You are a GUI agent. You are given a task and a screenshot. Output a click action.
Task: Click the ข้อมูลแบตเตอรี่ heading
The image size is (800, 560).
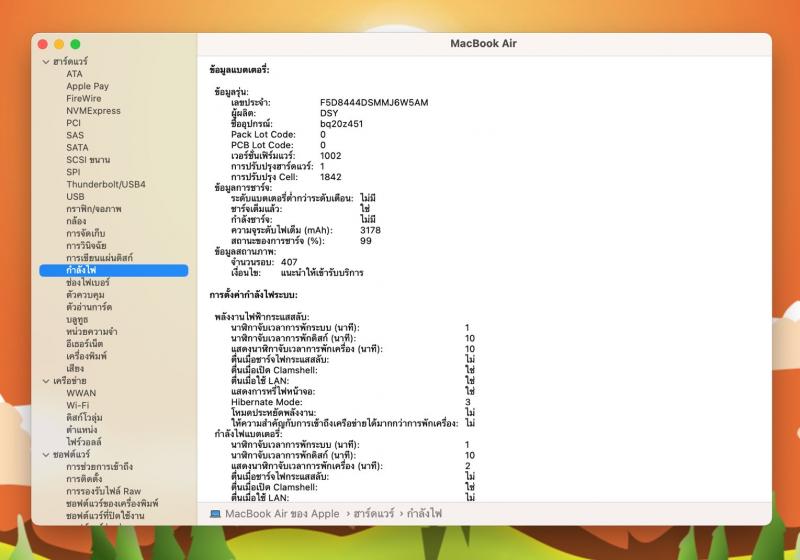point(239,70)
